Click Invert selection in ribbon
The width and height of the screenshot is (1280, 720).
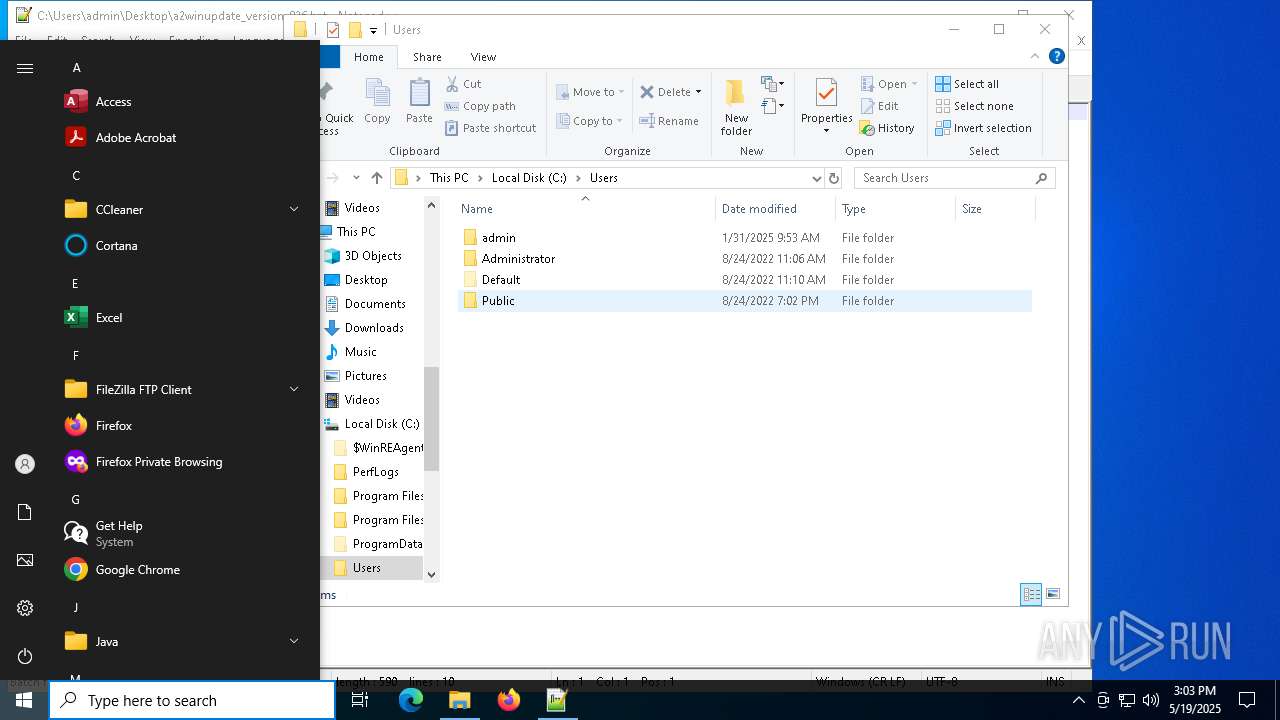tap(983, 128)
